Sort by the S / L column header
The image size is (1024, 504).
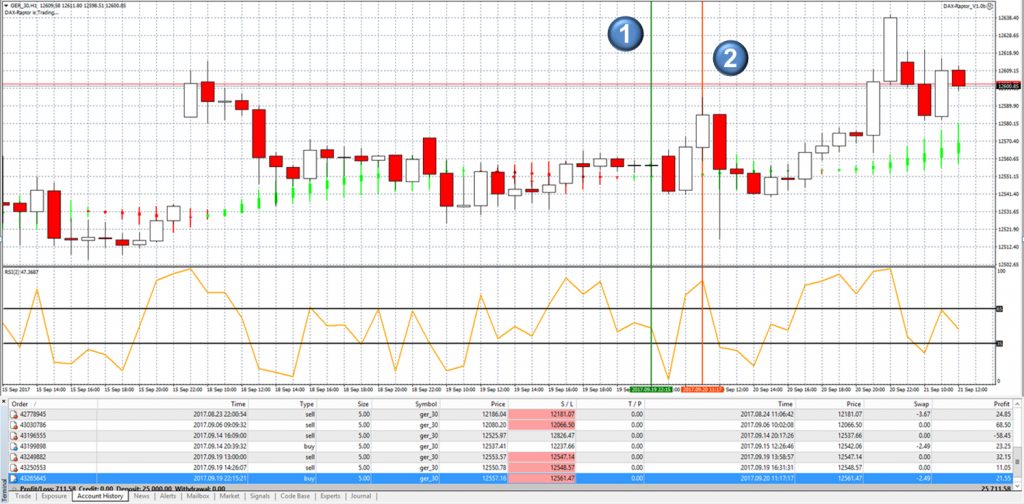542,404
